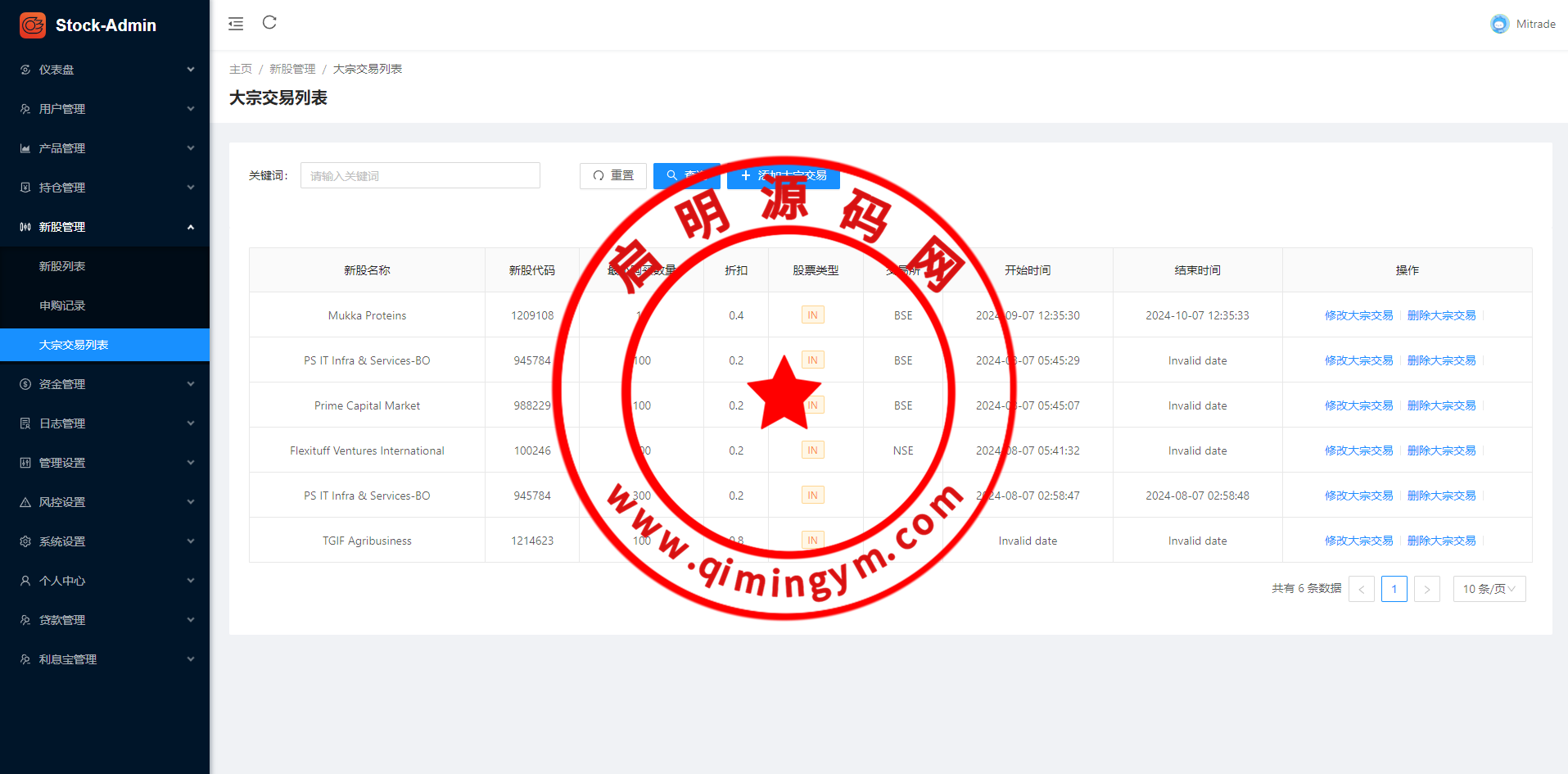Click 删除大宗交易 for TGIF Agribusiness
This screenshot has height=774, width=1568.
(1441, 541)
